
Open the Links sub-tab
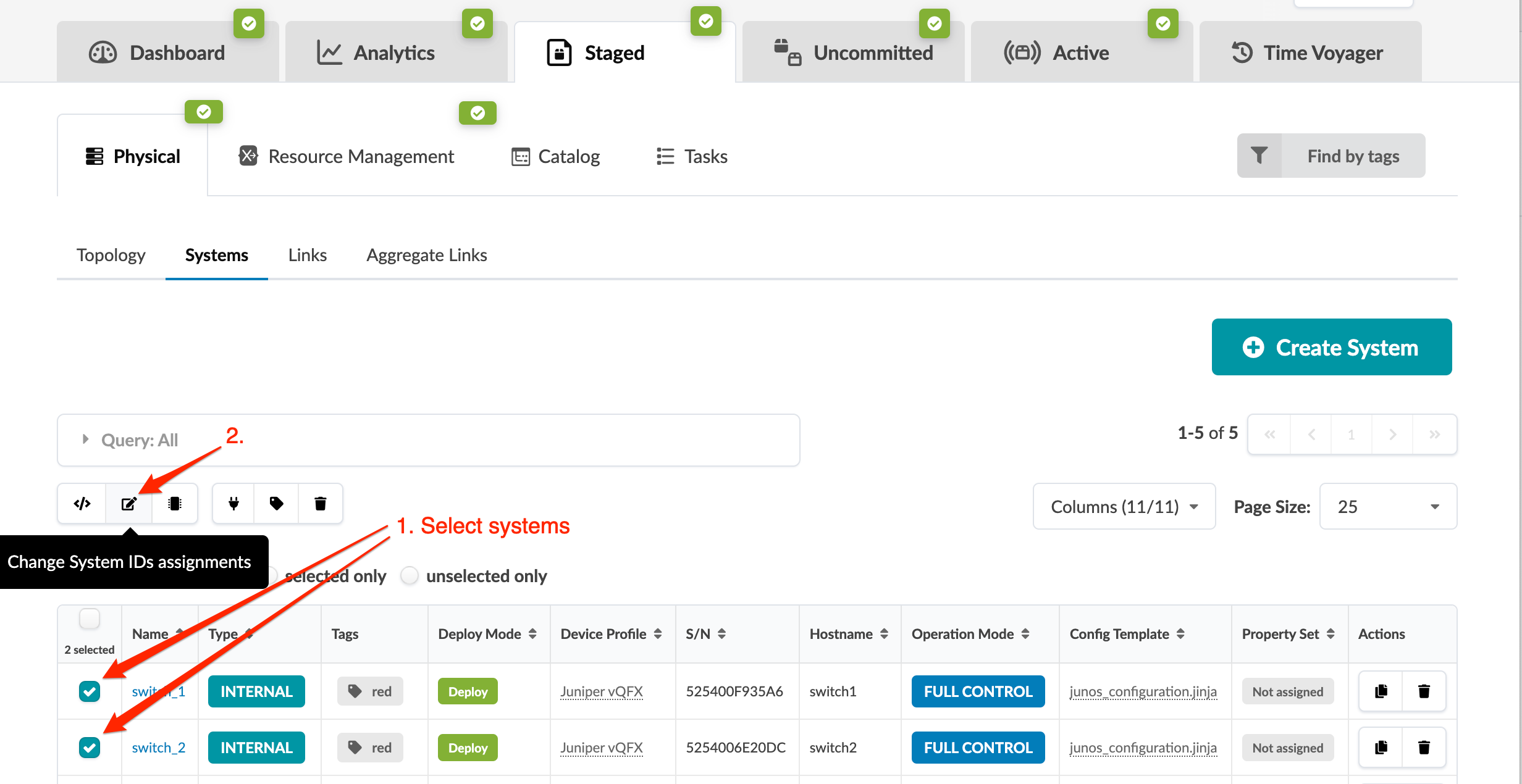(307, 255)
